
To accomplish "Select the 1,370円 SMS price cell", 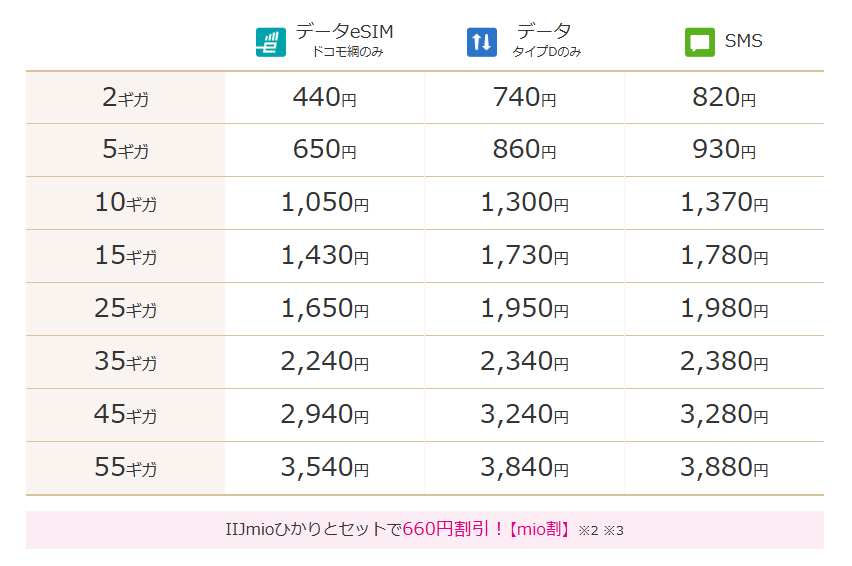I will point(724,203).
